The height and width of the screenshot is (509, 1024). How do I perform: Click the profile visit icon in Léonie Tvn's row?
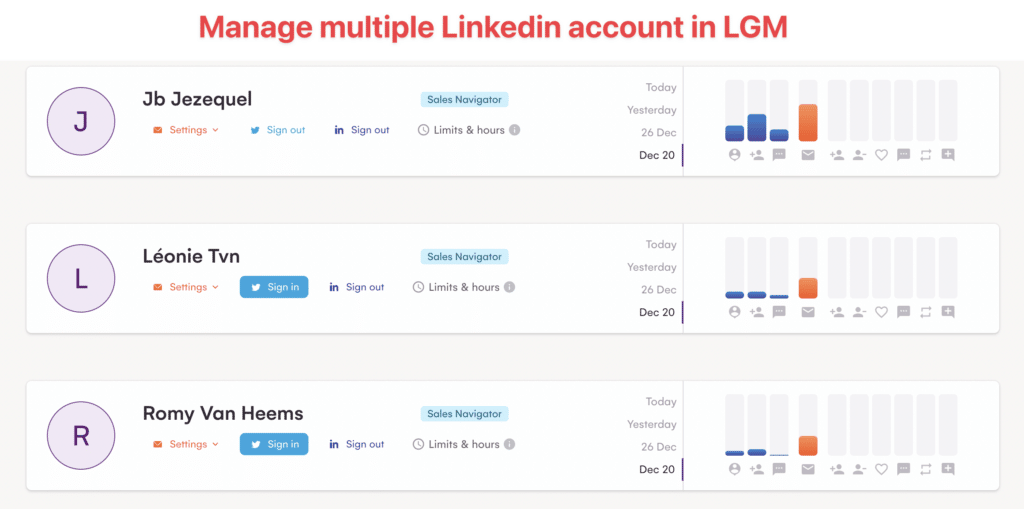point(734,312)
